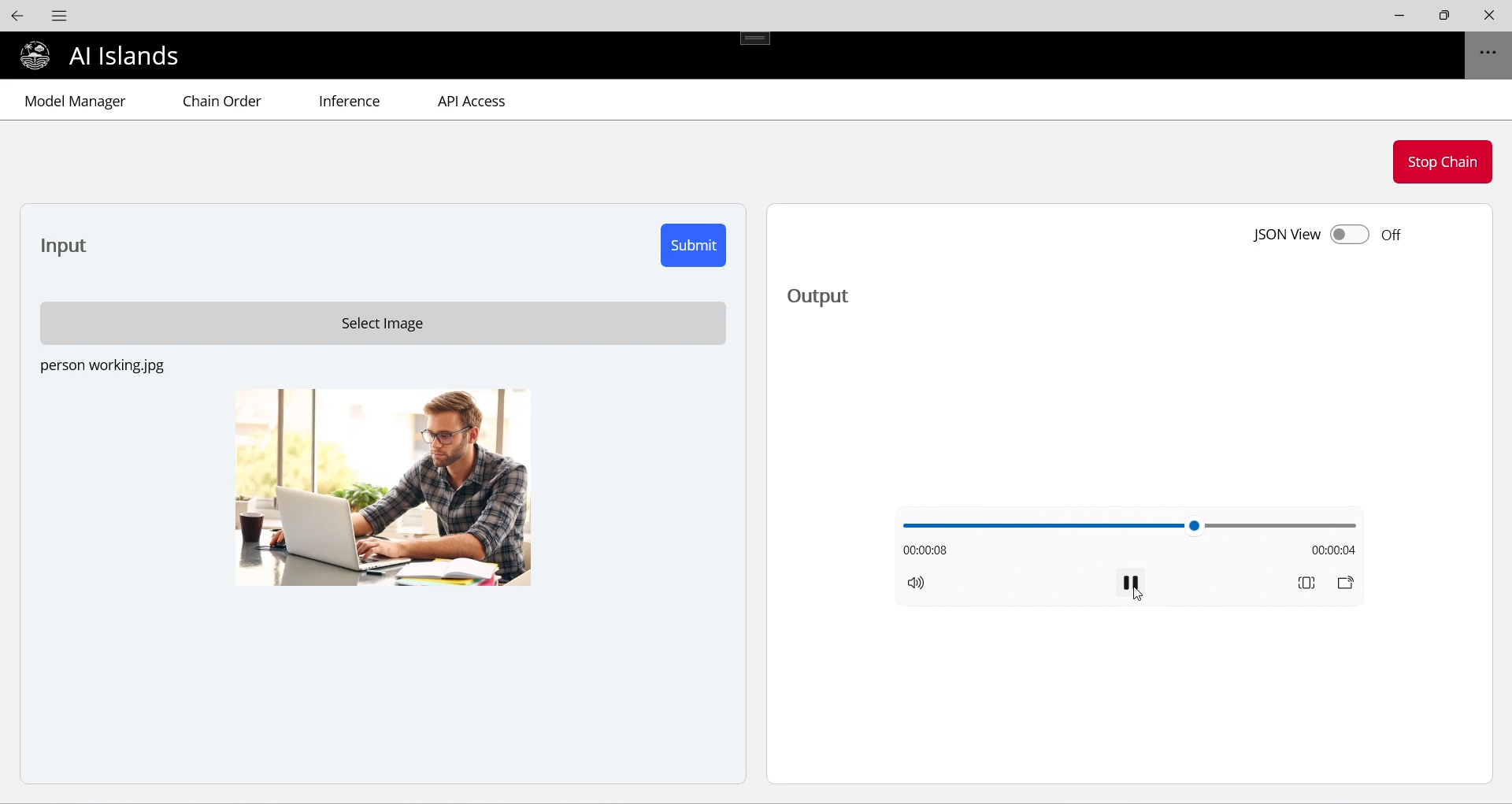Click the drag handle above header
Screen dimensions: 1512x804
[756, 39]
